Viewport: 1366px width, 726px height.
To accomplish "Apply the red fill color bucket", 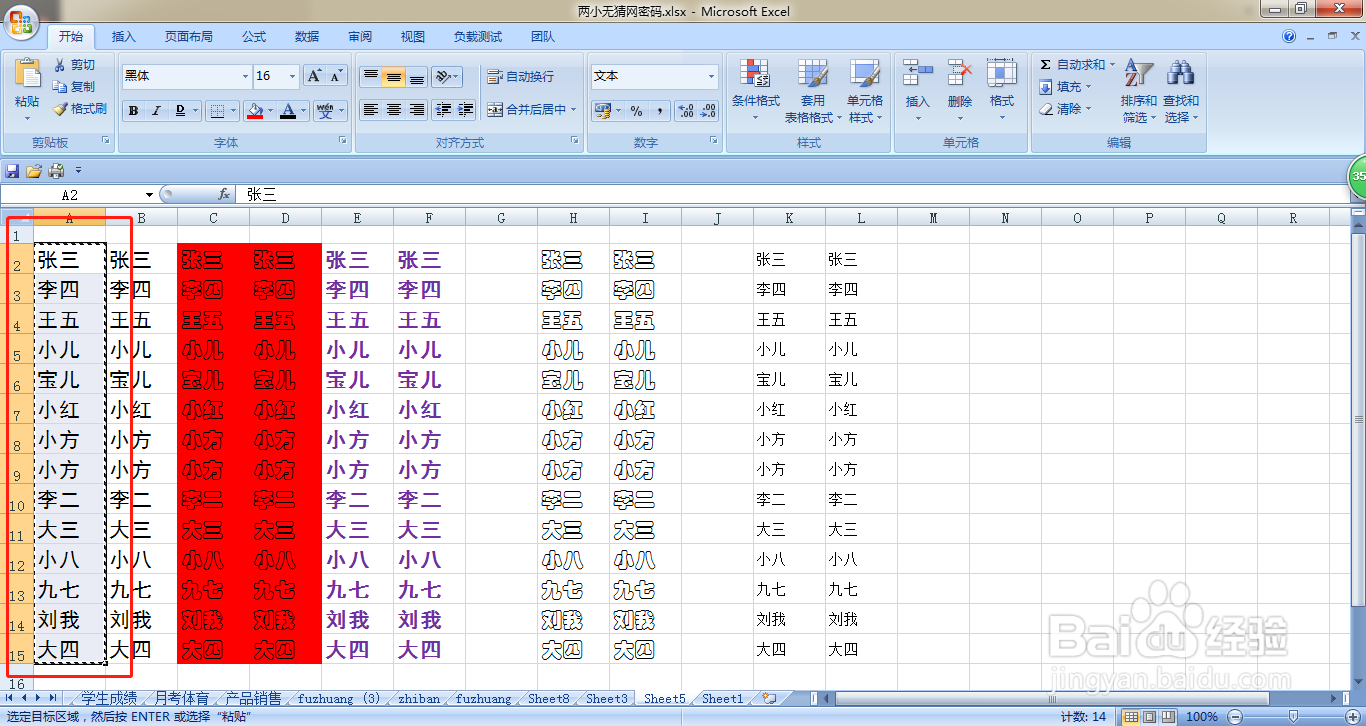I will tap(255, 111).
